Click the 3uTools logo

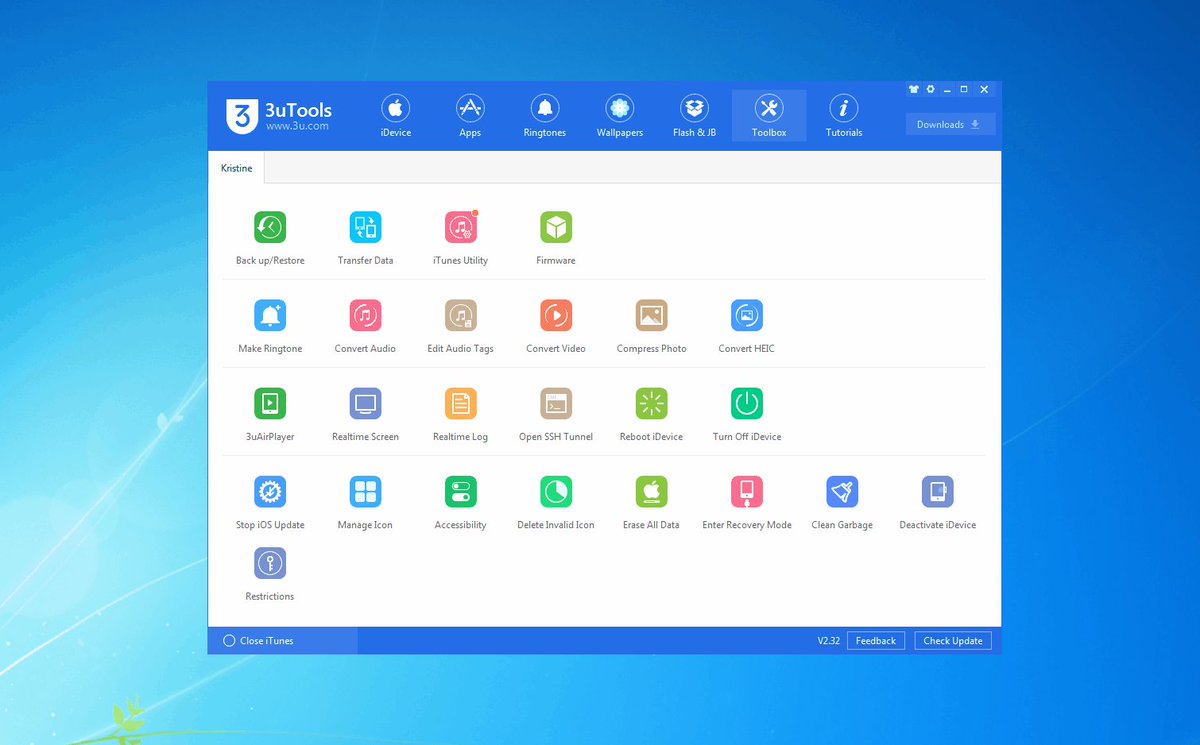279,116
